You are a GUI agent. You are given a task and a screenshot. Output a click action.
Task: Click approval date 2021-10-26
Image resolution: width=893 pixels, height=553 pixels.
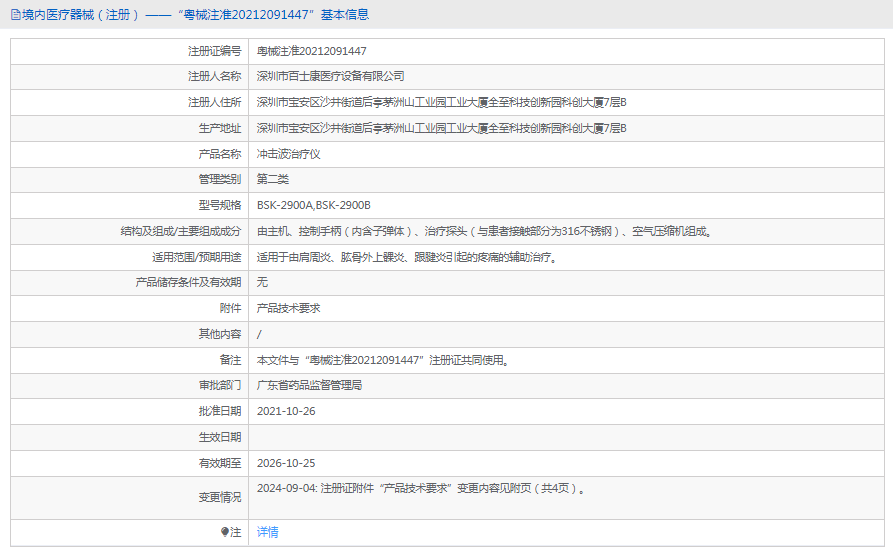click(x=286, y=411)
